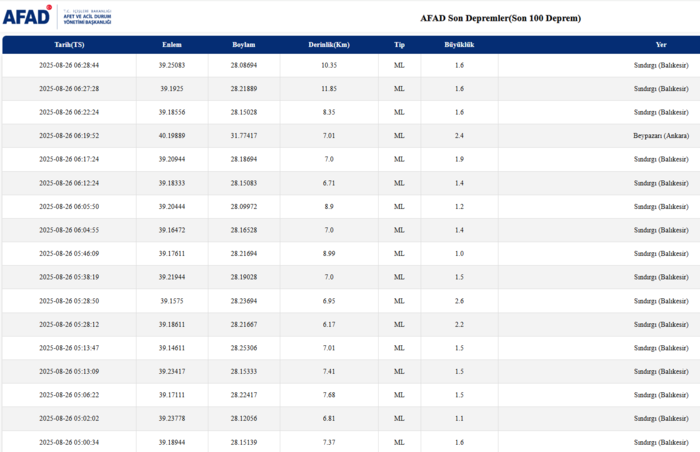This screenshot has width=700, height=452.
Task: Click depth value 8.99
Action: pos(329,254)
